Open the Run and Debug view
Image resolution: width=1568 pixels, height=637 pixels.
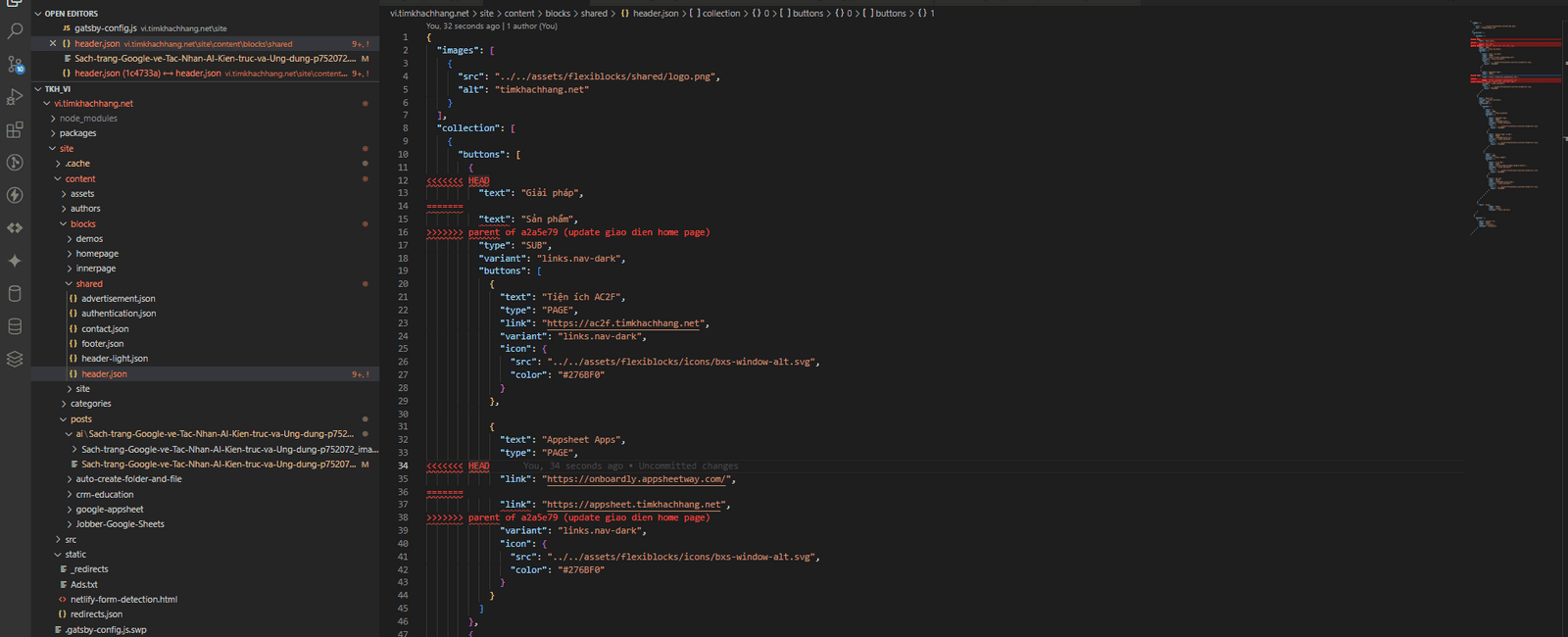tap(15, 97)
